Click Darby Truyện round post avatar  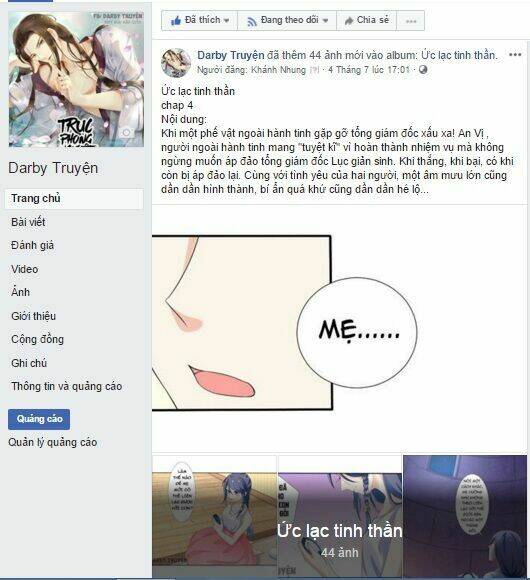click(176, 63)
